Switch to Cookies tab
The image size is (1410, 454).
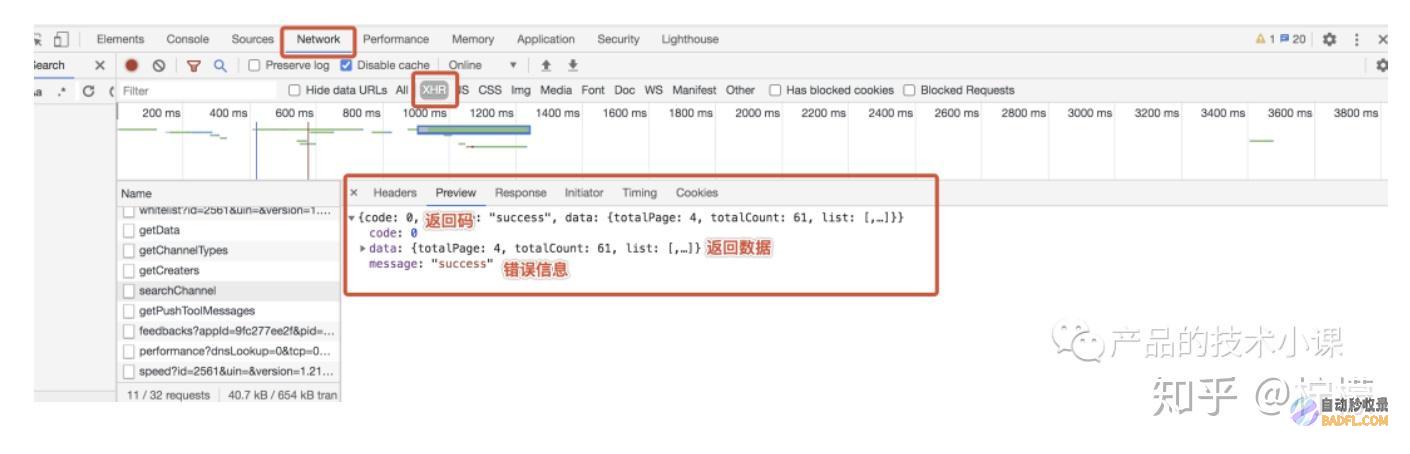point(697,192)
